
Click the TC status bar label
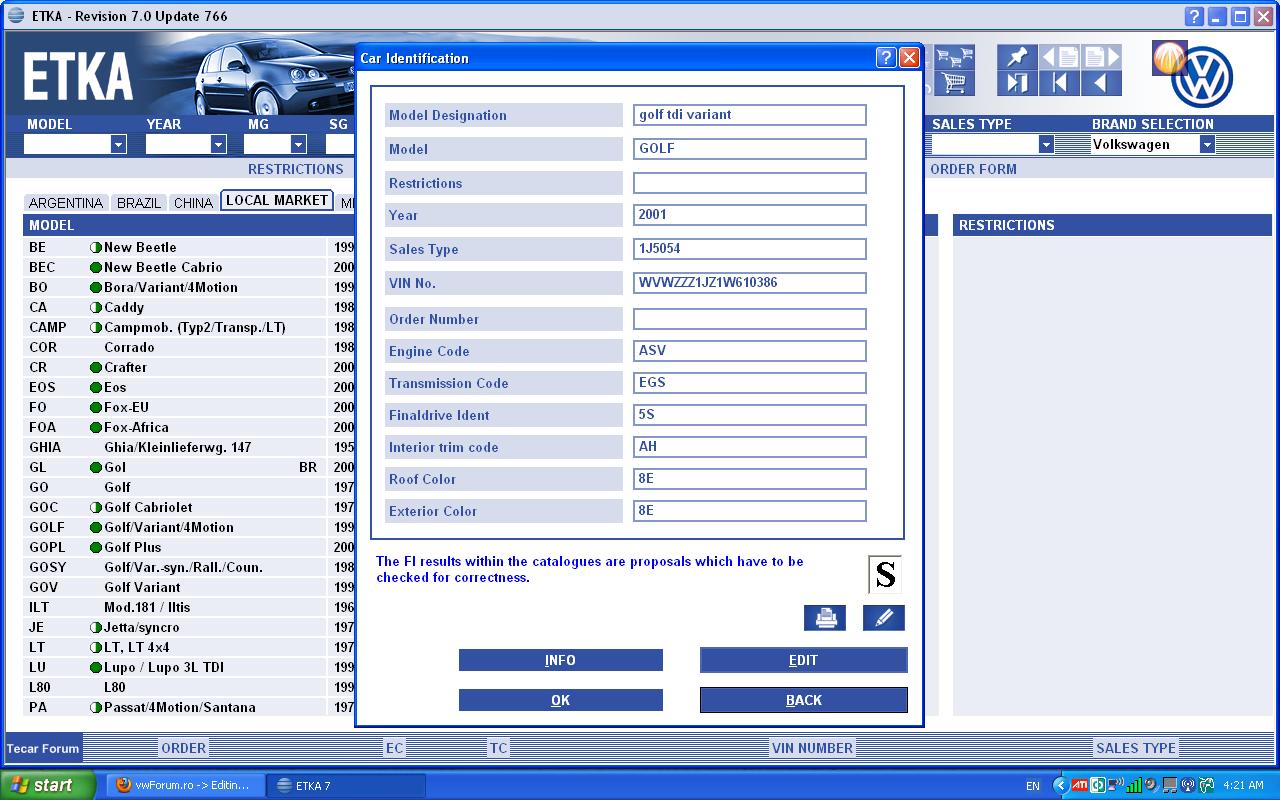(x=498, y=748)
